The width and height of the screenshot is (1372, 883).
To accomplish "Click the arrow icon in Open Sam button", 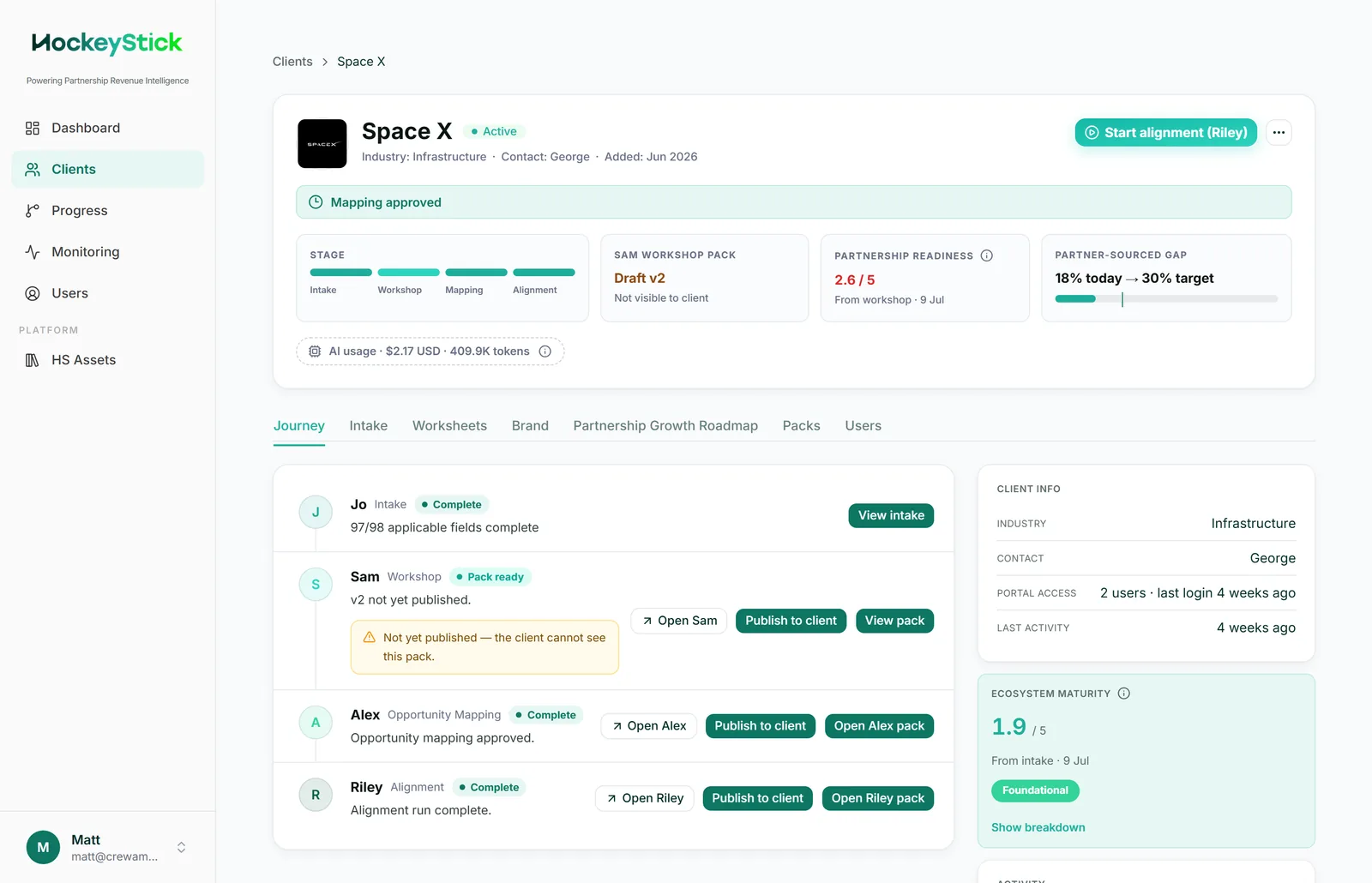I will tap(647, 621).
